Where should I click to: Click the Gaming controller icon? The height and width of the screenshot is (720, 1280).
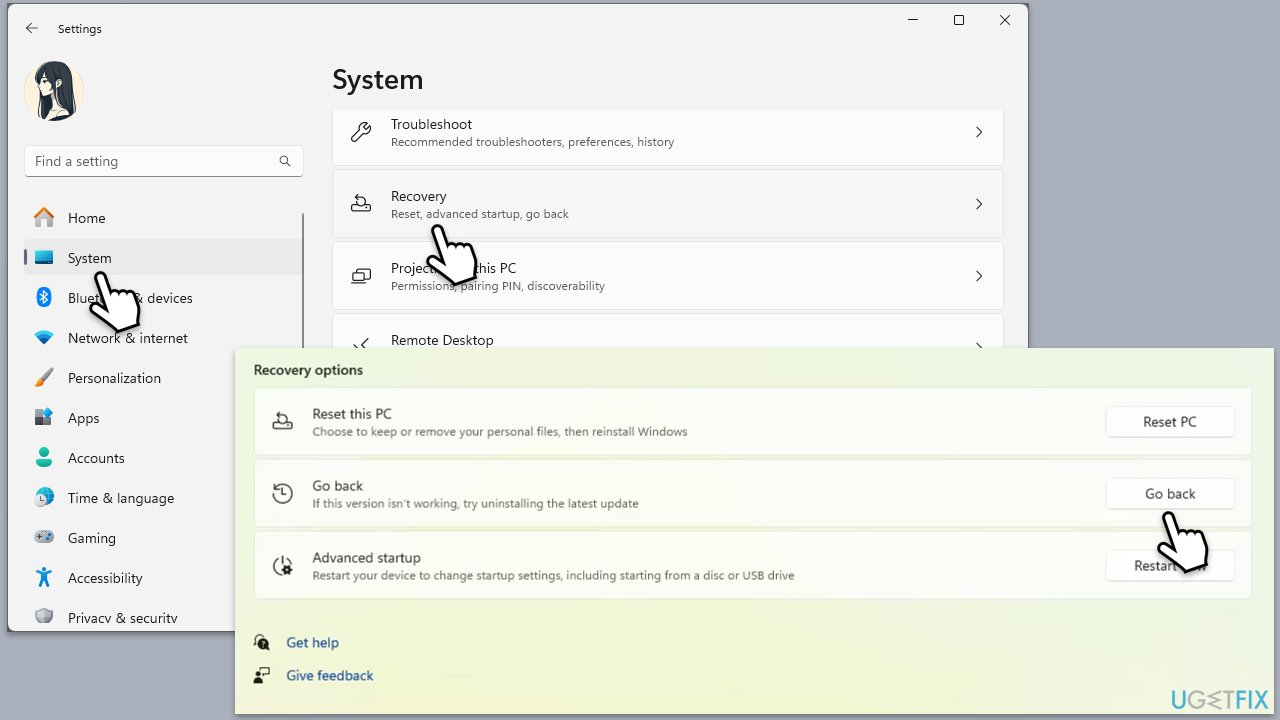[x=44, y=537]
